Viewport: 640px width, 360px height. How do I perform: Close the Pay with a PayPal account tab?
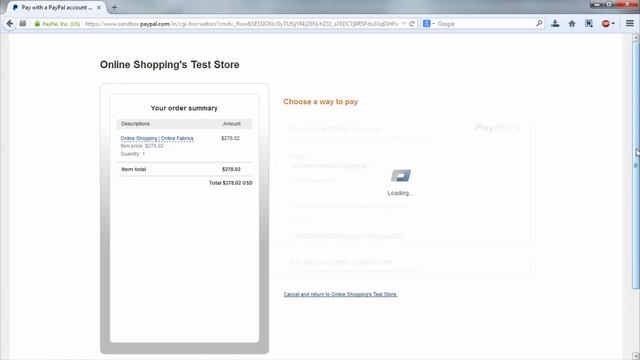99,7
